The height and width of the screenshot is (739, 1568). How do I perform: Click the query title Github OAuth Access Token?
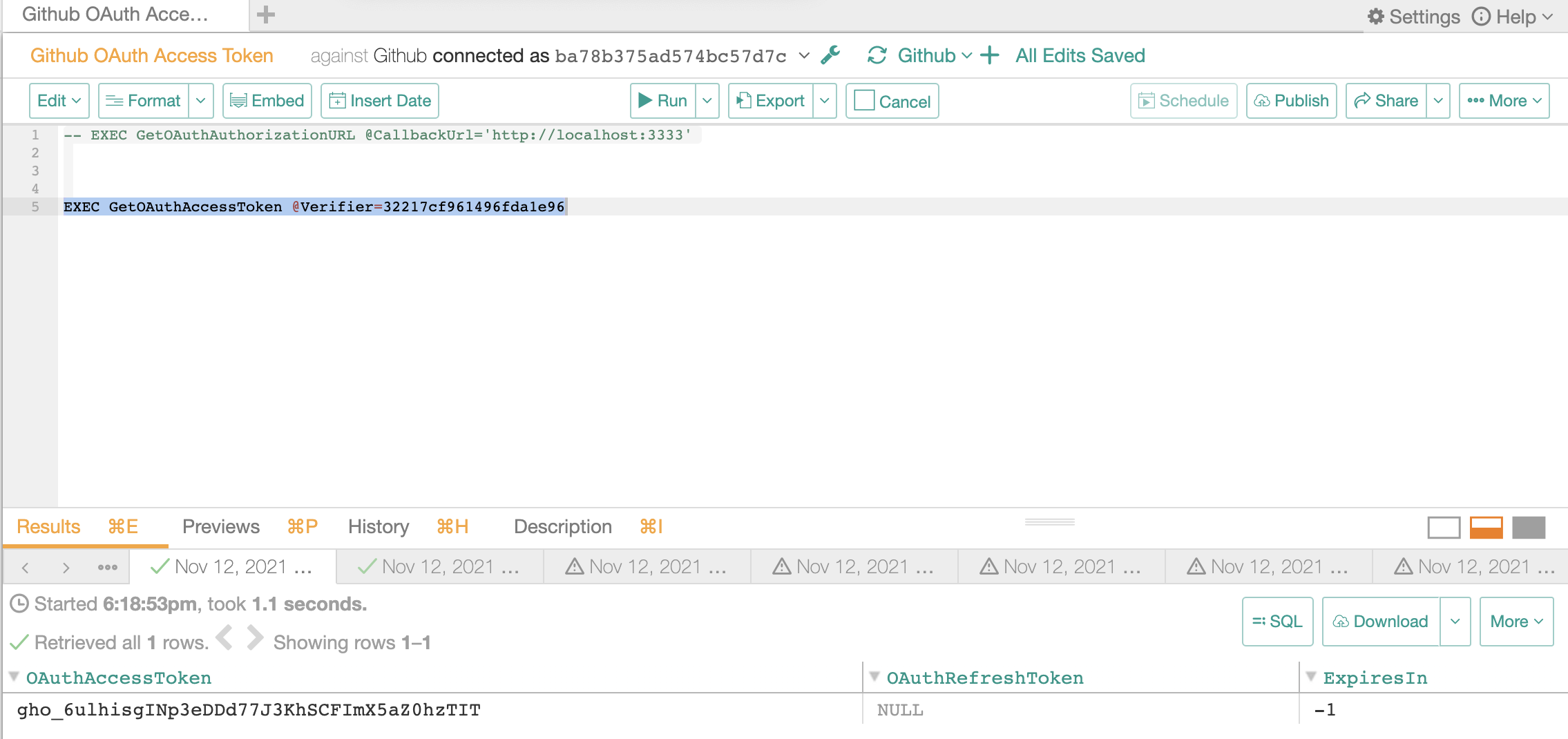pyautogui.click(x=152, y=55)
